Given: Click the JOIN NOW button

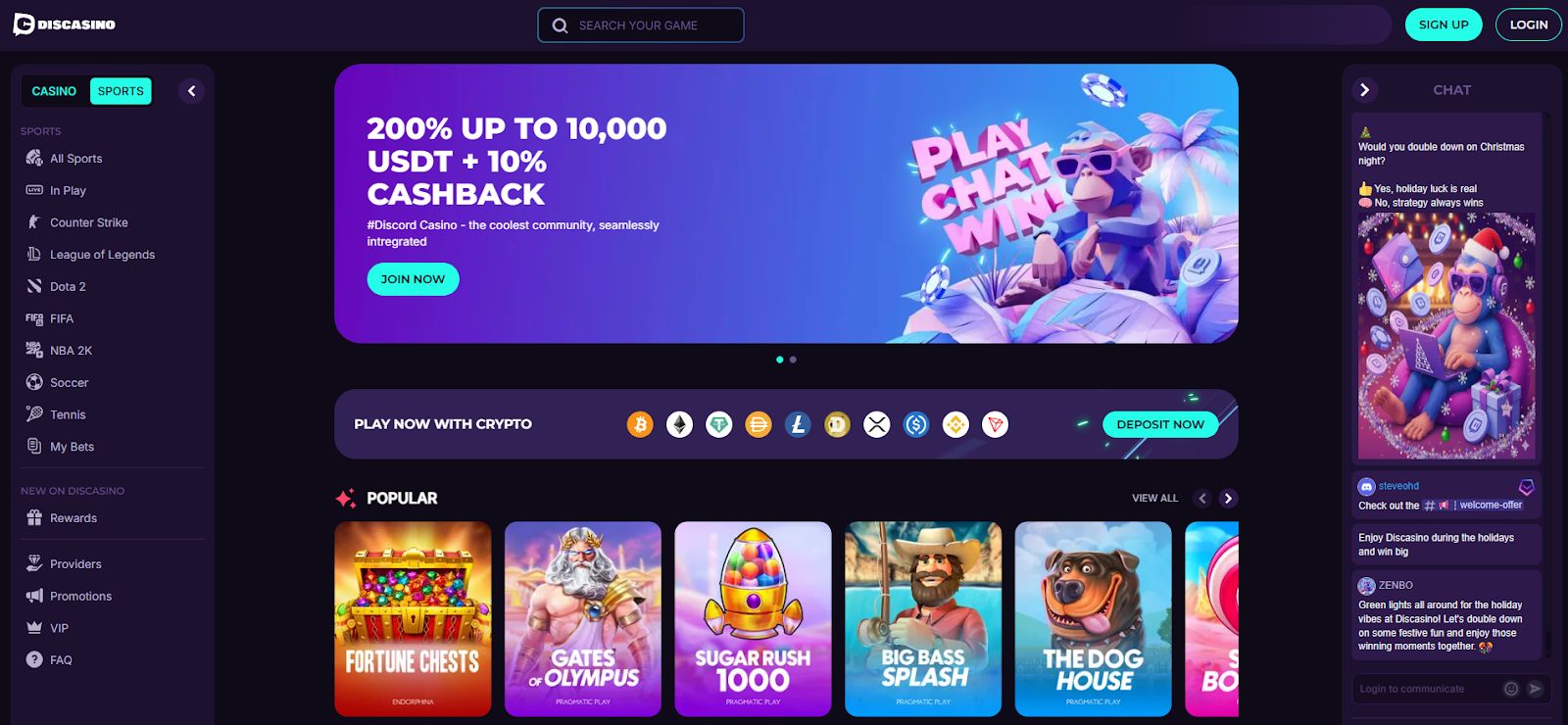Looking at the screenshot, I should pyautogui.click(x=413, y=279).
